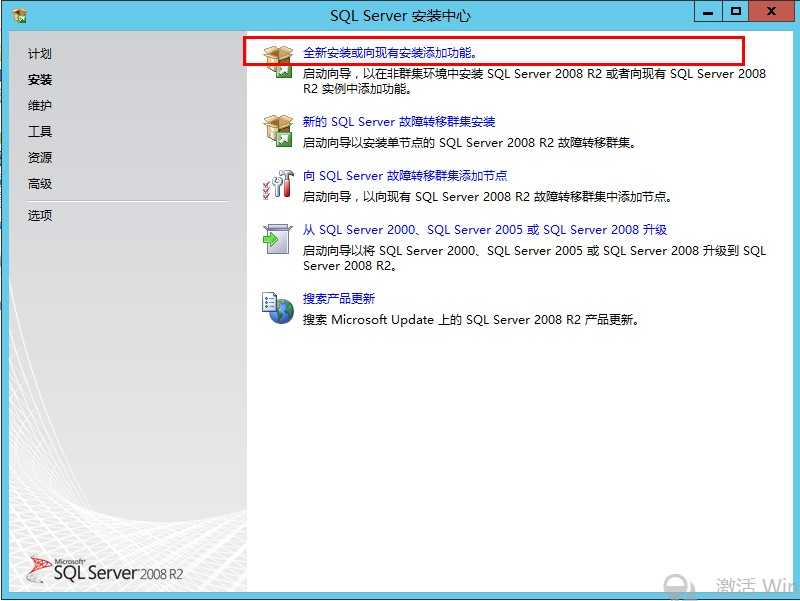Click the description starting 启动向导以将 SQL Server 2000
The height and width of the screenshot is (601, 800).
click(x=534, y=258)
